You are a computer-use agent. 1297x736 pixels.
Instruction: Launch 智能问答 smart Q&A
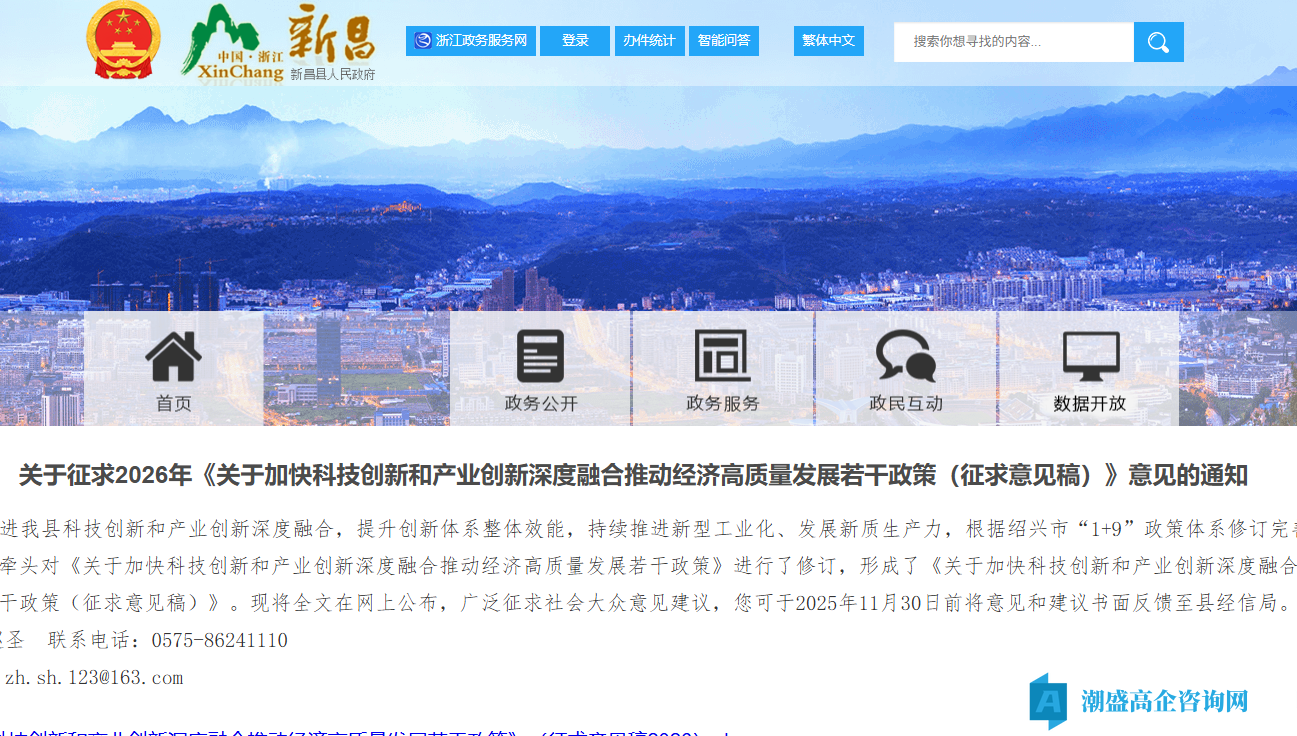(723, 41)
